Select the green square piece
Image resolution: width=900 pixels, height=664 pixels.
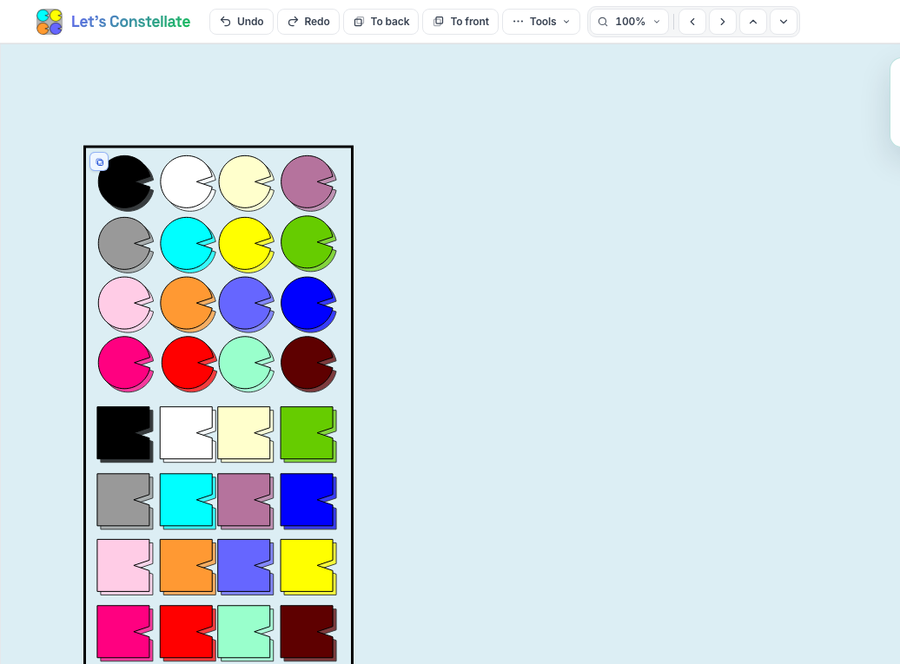pyautogui.click(x=308, y=434)
